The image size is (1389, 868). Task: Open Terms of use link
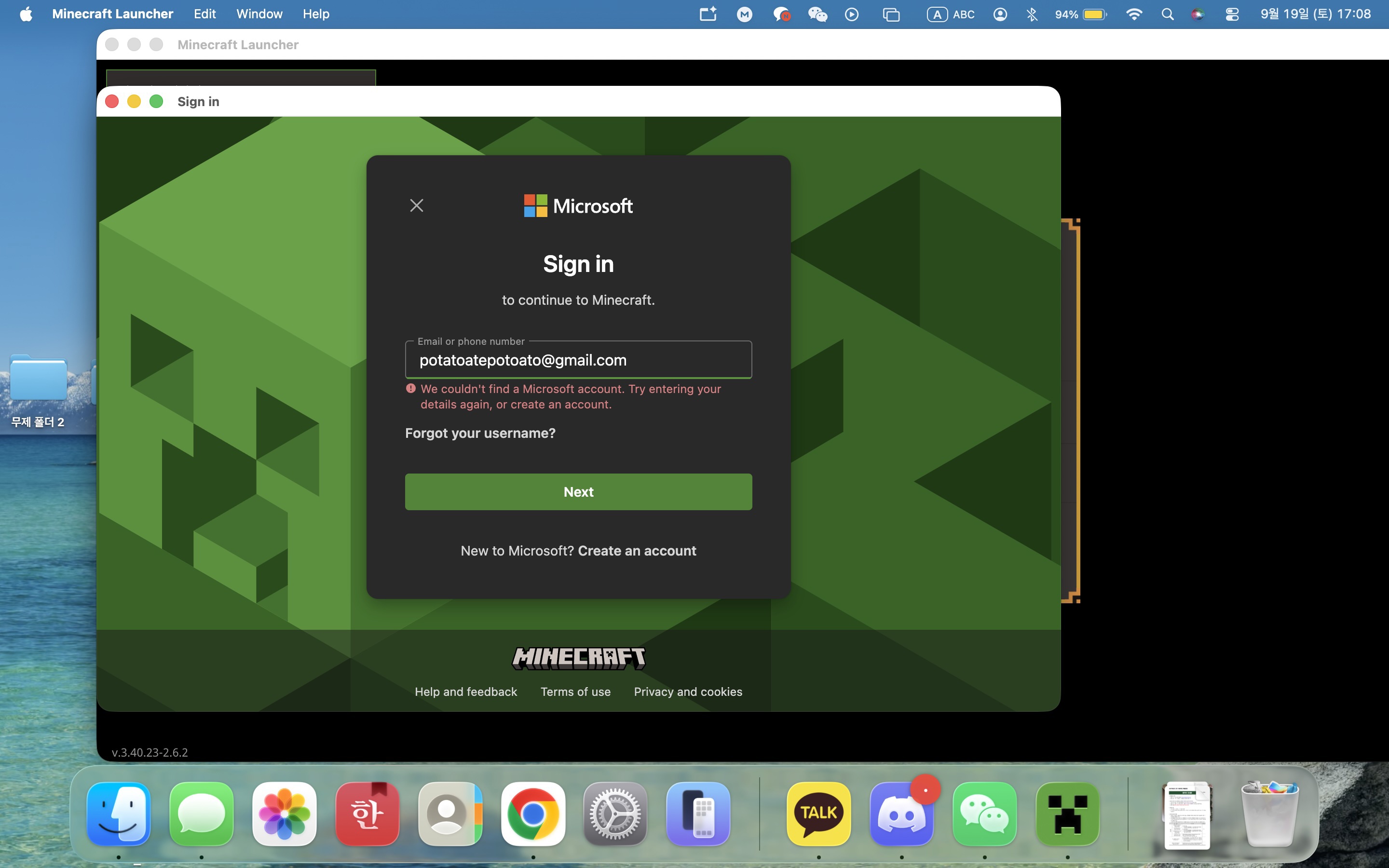point(576,692)
